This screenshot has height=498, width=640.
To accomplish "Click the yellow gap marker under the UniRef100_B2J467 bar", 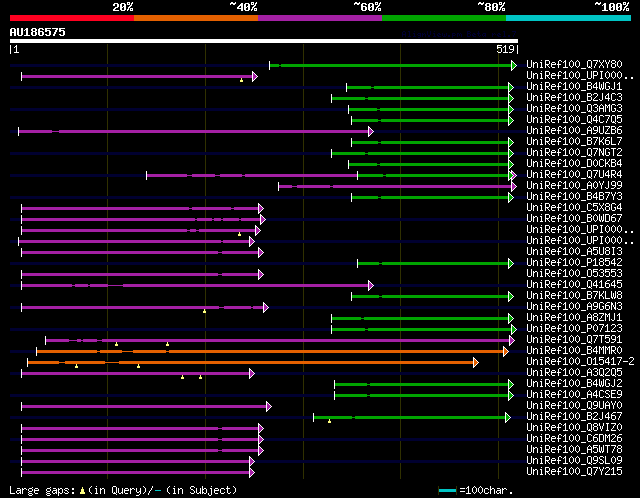I will [329, 421].
